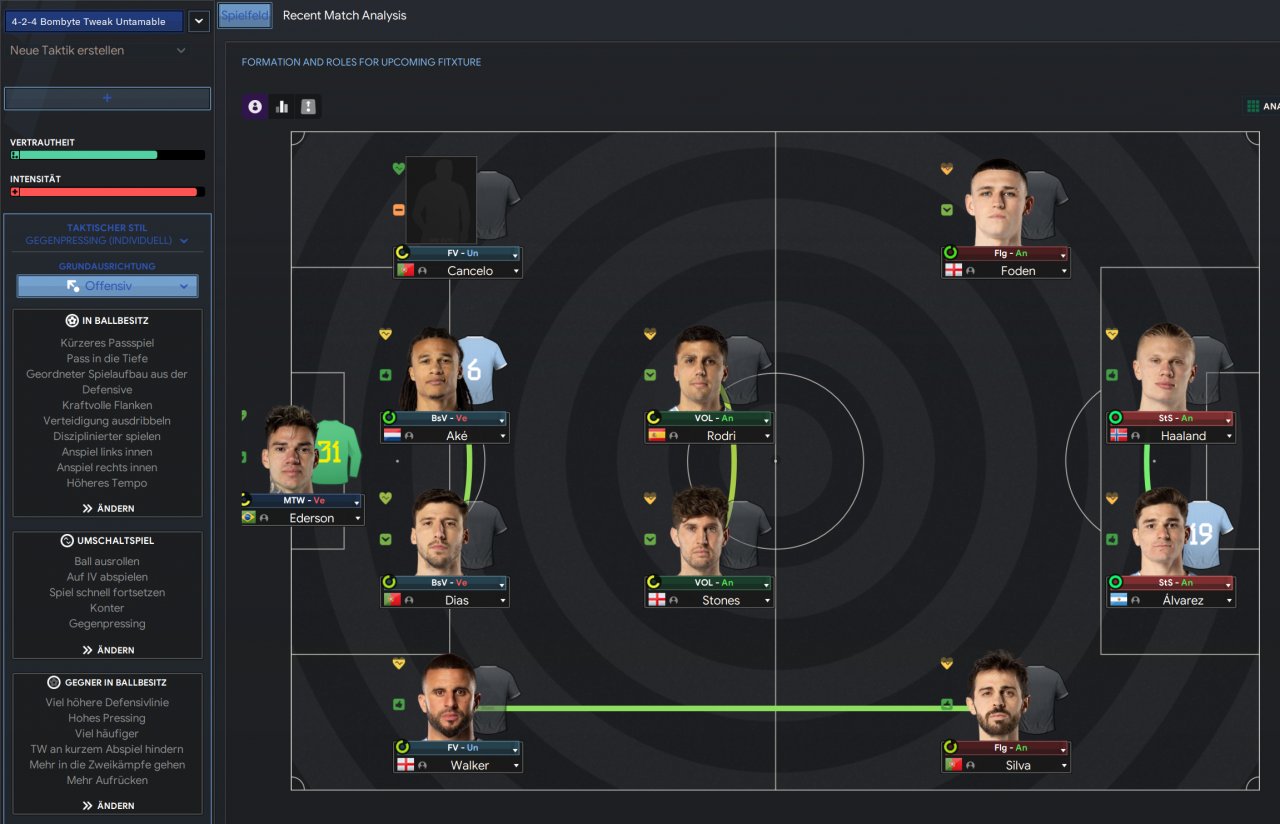Click Ändern under In Ballbesitz
The height and width of the screenshot is (824, 1280).
click(x=108, y=508)
